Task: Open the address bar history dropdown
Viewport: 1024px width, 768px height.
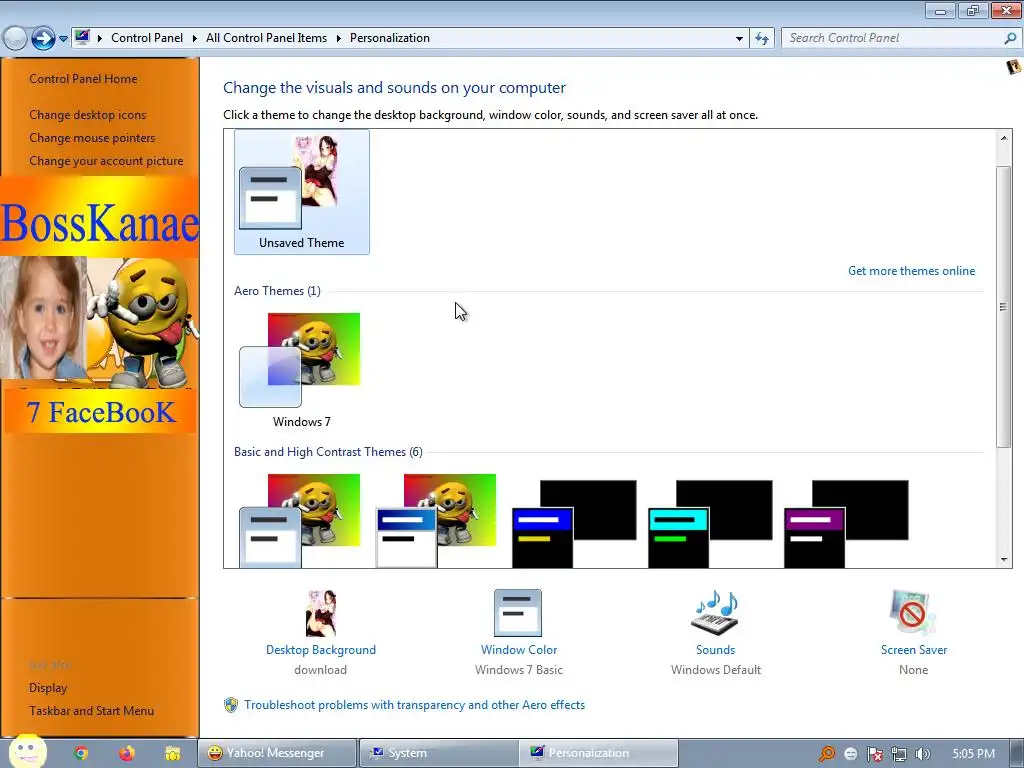Action: click(x=739, y=39)
